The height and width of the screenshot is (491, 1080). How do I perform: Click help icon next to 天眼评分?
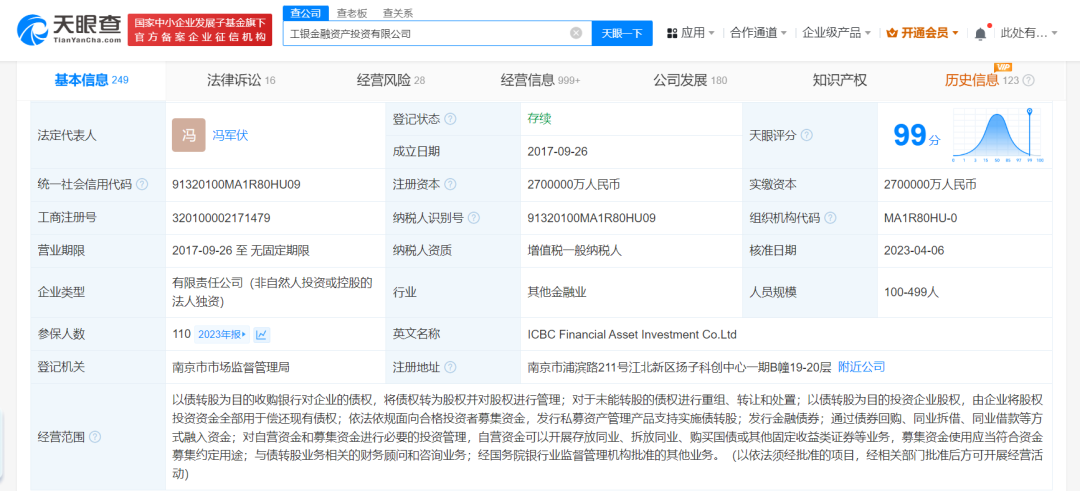click(807, 136)
